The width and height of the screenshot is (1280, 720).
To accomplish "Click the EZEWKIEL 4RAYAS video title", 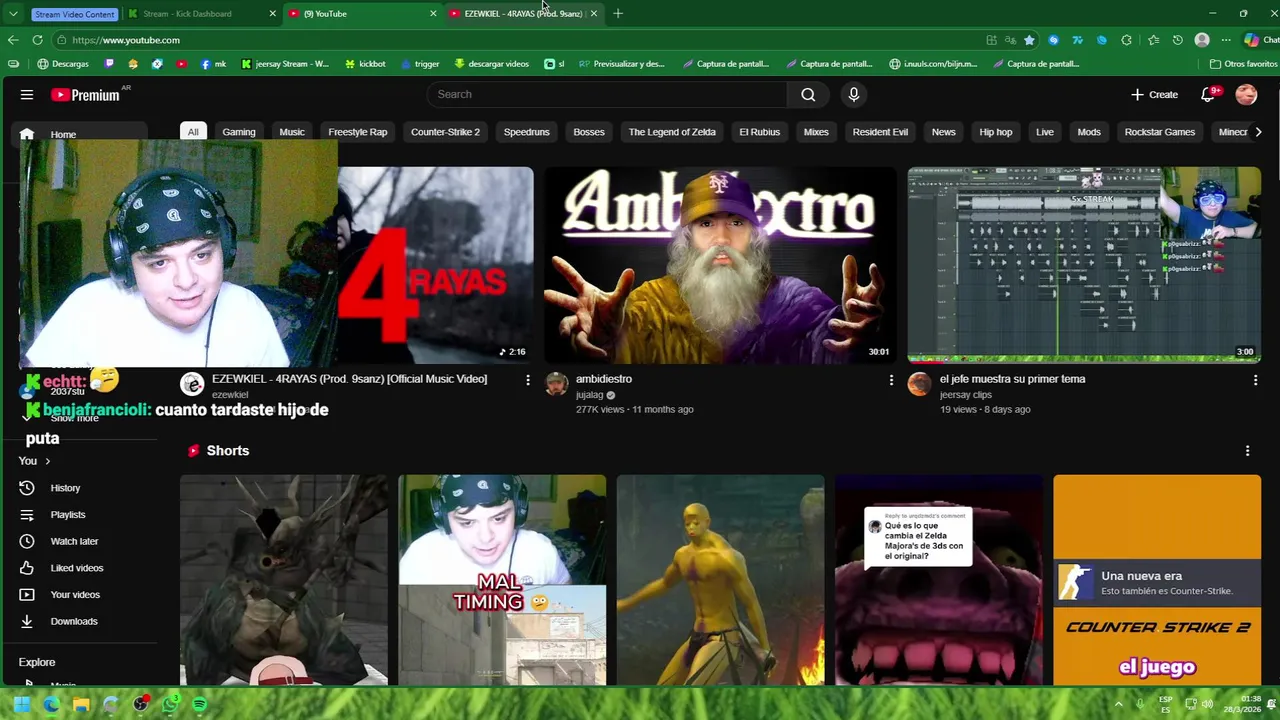I will tap(349, 379).
